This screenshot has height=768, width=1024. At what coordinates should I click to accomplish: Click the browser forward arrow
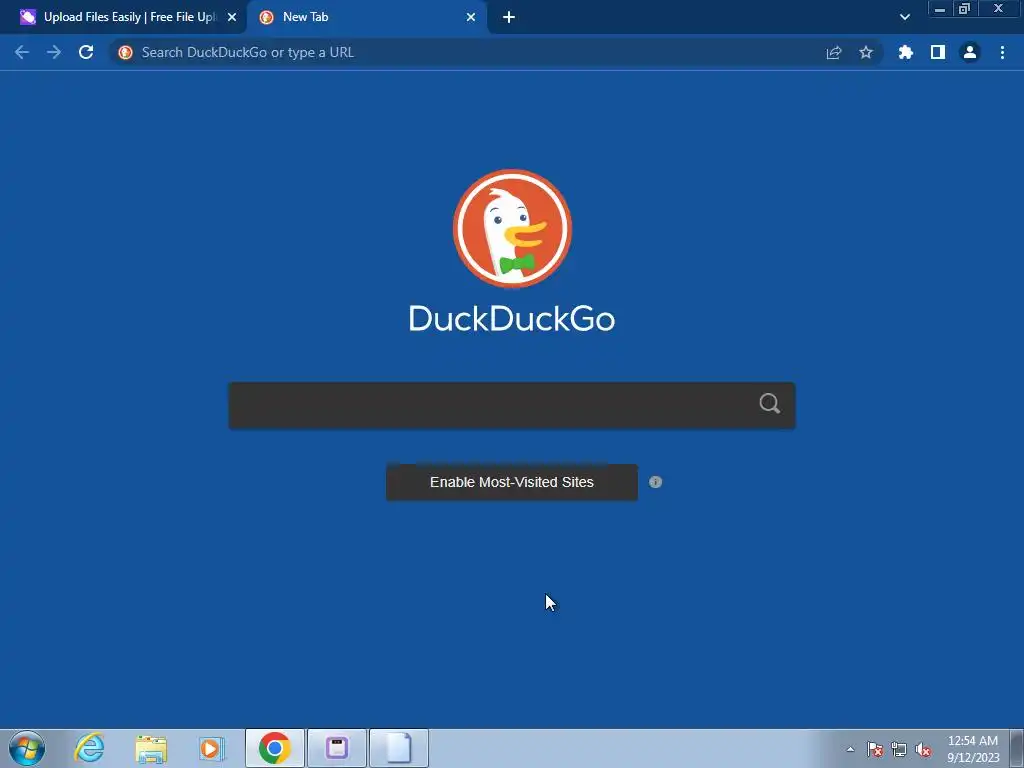pyautogui.click(x=54, y=52)
